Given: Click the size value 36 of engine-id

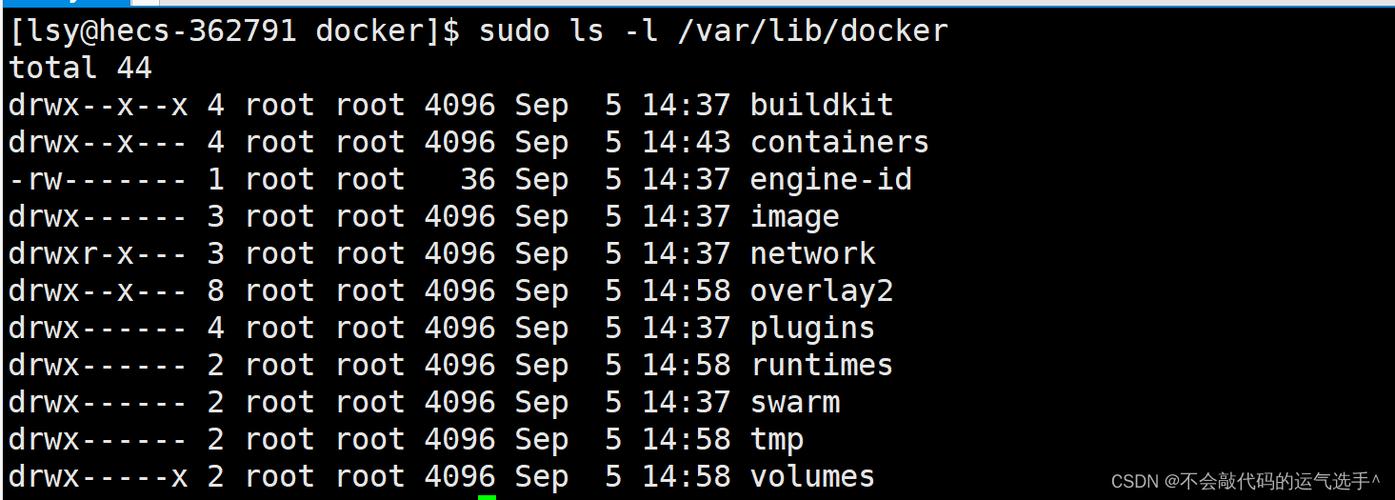Looking at the screenshot, I should pyautogui.click(x=477, y=180).
